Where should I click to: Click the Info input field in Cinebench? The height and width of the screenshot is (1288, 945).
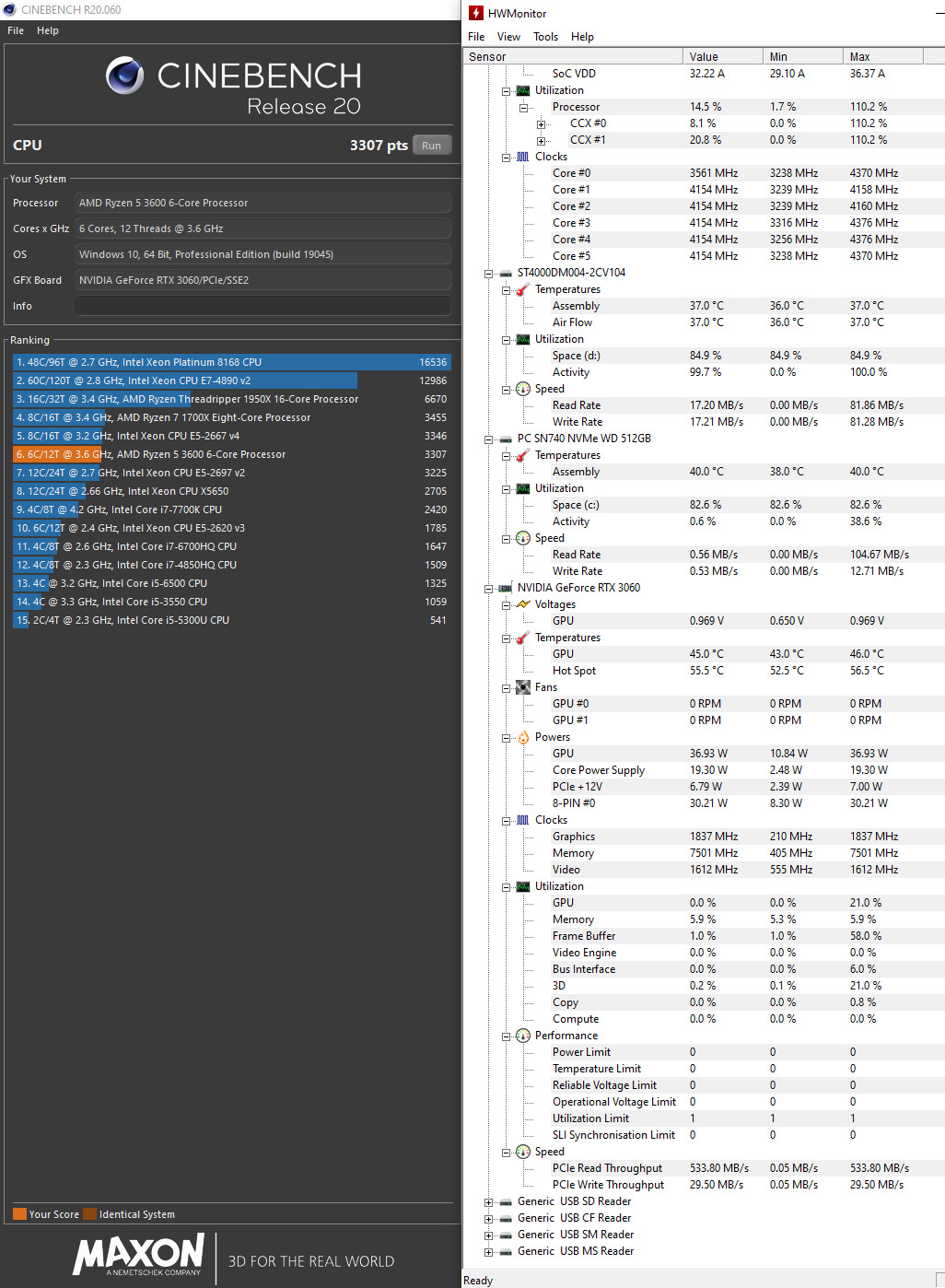click(262, 306)
